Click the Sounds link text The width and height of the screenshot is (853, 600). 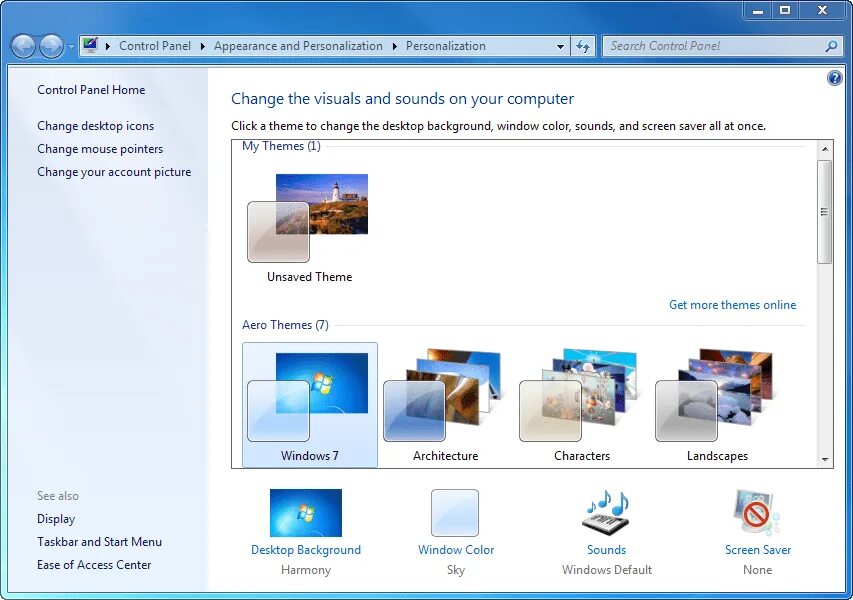(607, 550)
